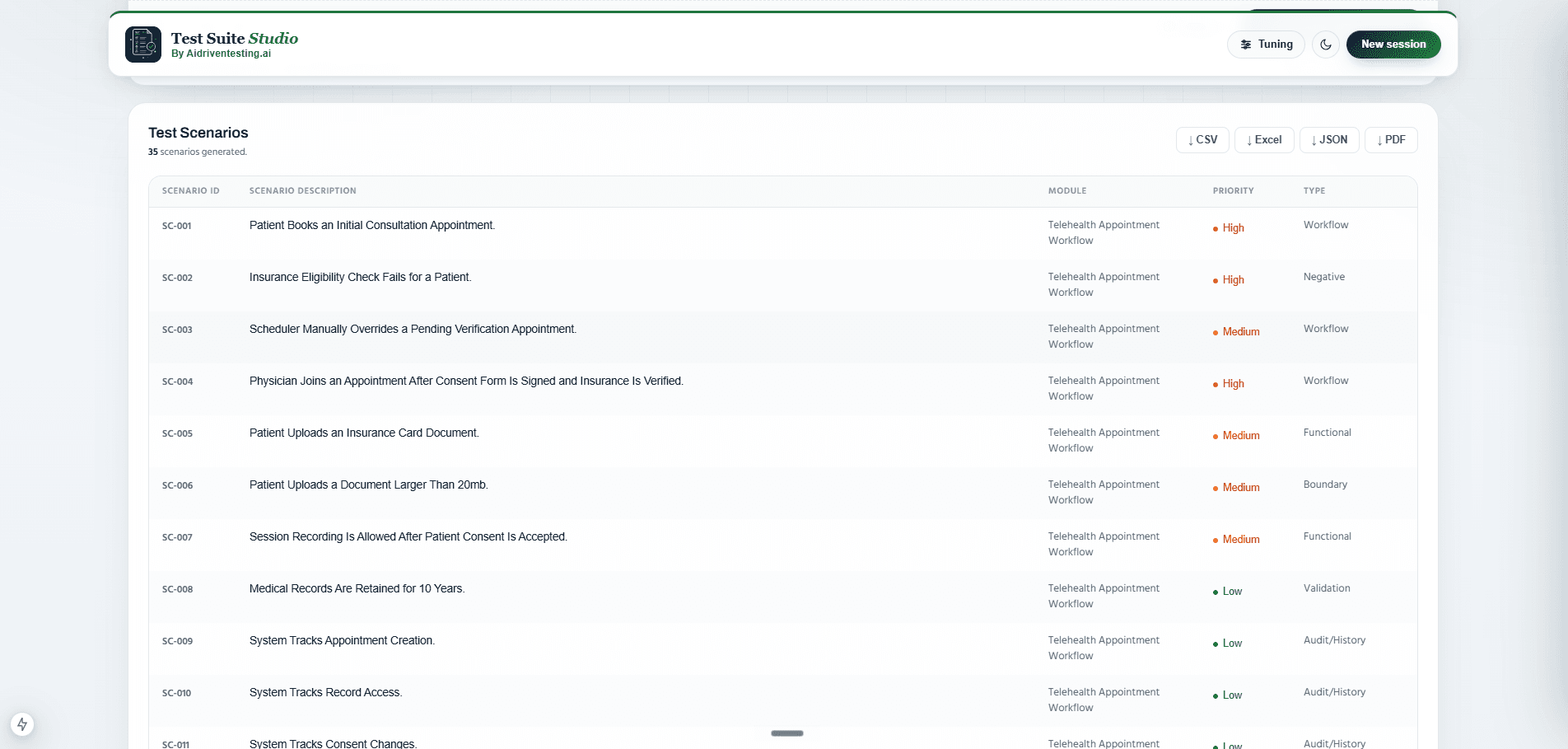This screenshot has width=1568, height=749.
Task: Click the High priority of SC-002
Action: click(x=1229, y=280)
